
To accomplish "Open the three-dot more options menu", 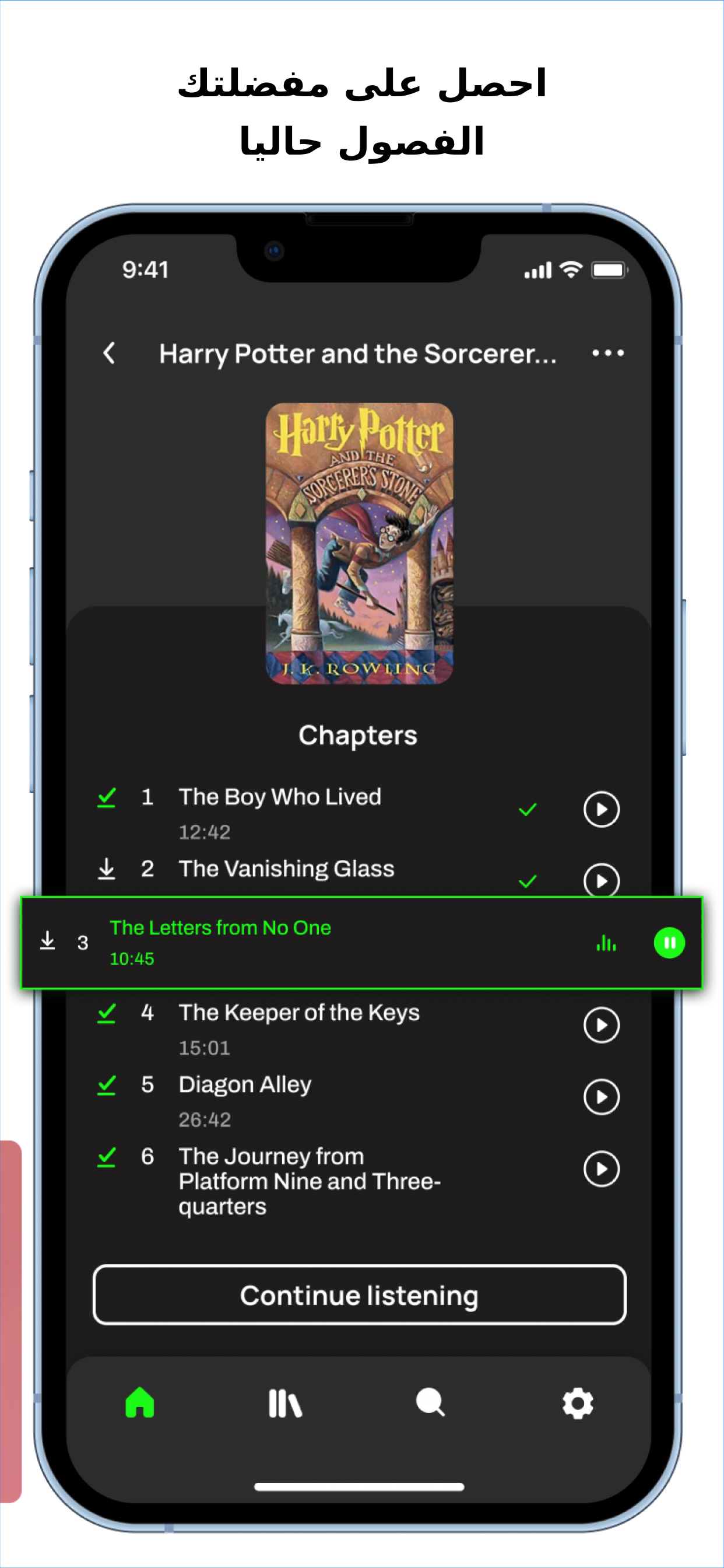I will coord(608,353).
